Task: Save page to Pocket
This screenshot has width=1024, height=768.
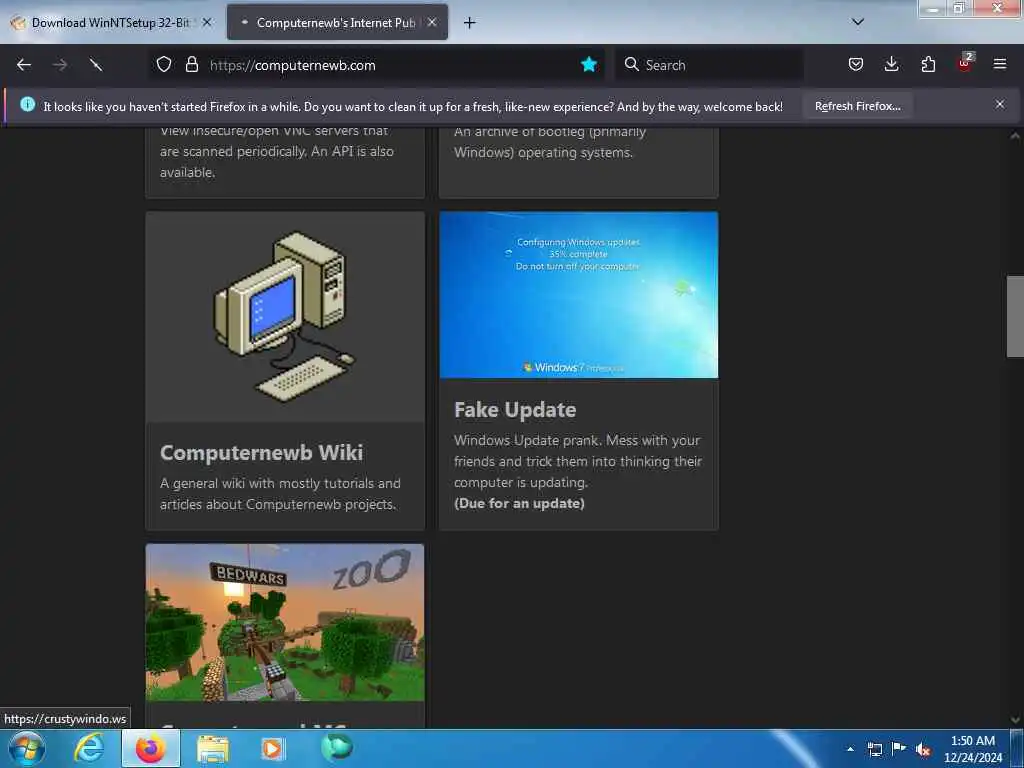Action: (856, 65)
